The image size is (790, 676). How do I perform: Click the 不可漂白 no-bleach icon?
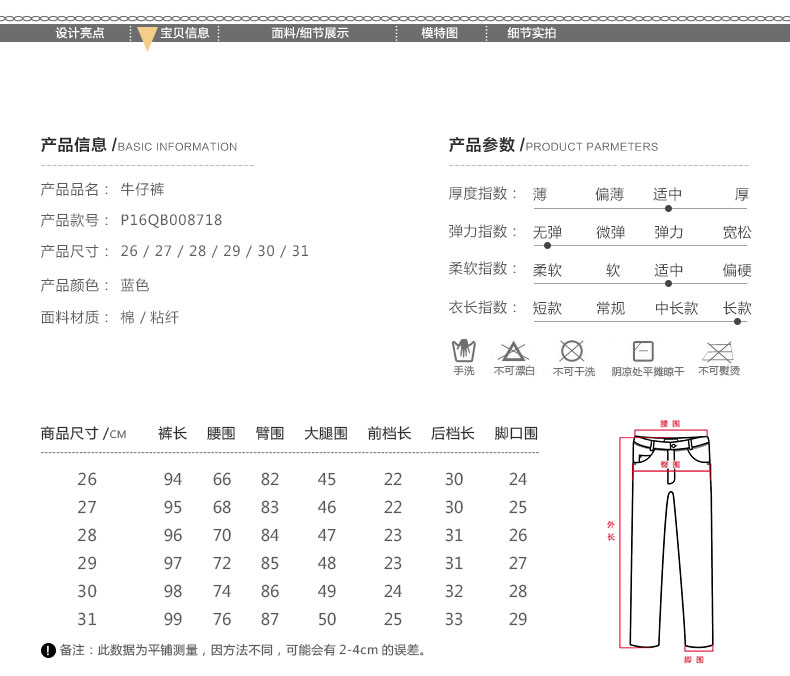coord(513,351)
